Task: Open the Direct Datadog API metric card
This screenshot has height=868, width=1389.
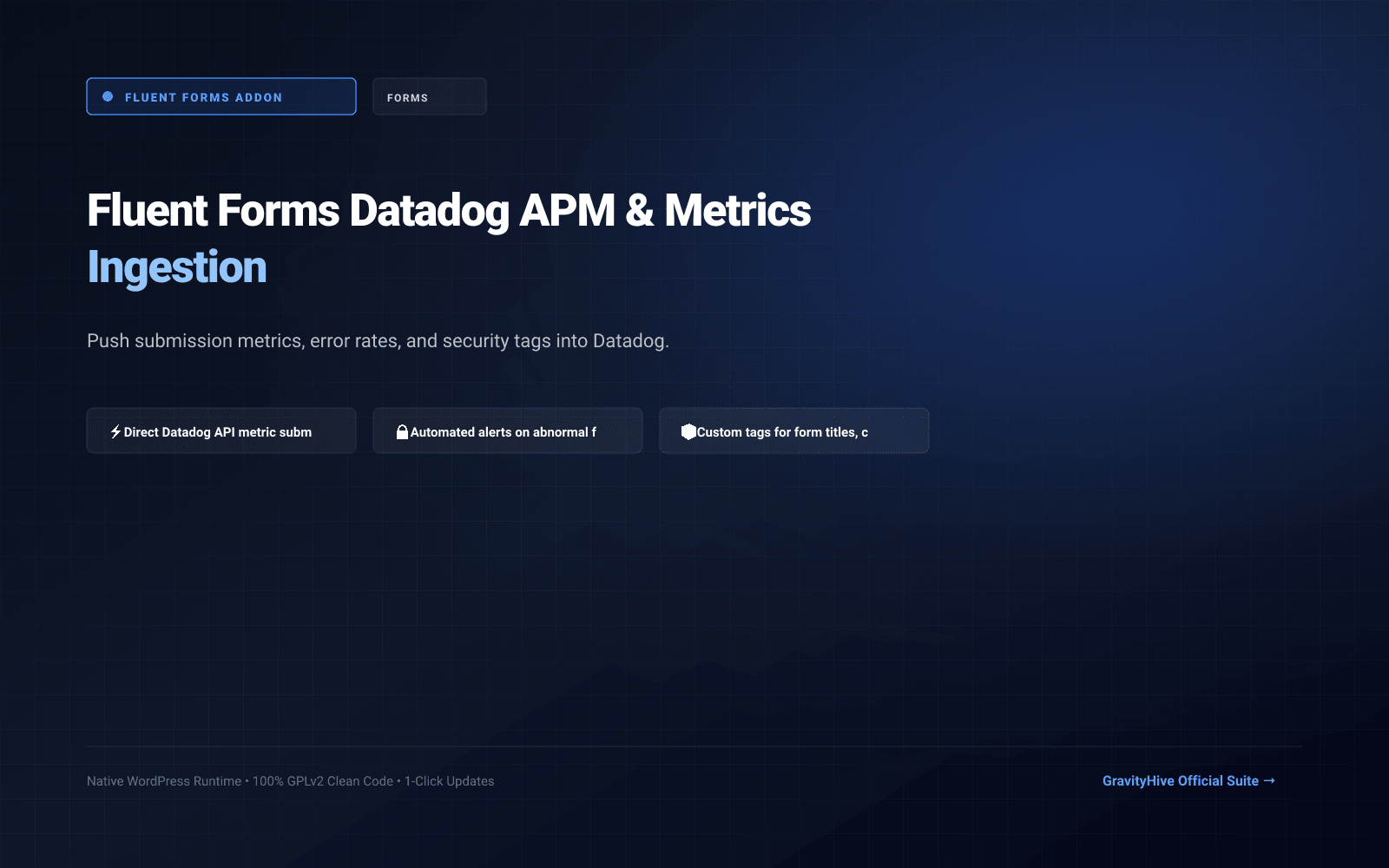Action: (221, 431)
